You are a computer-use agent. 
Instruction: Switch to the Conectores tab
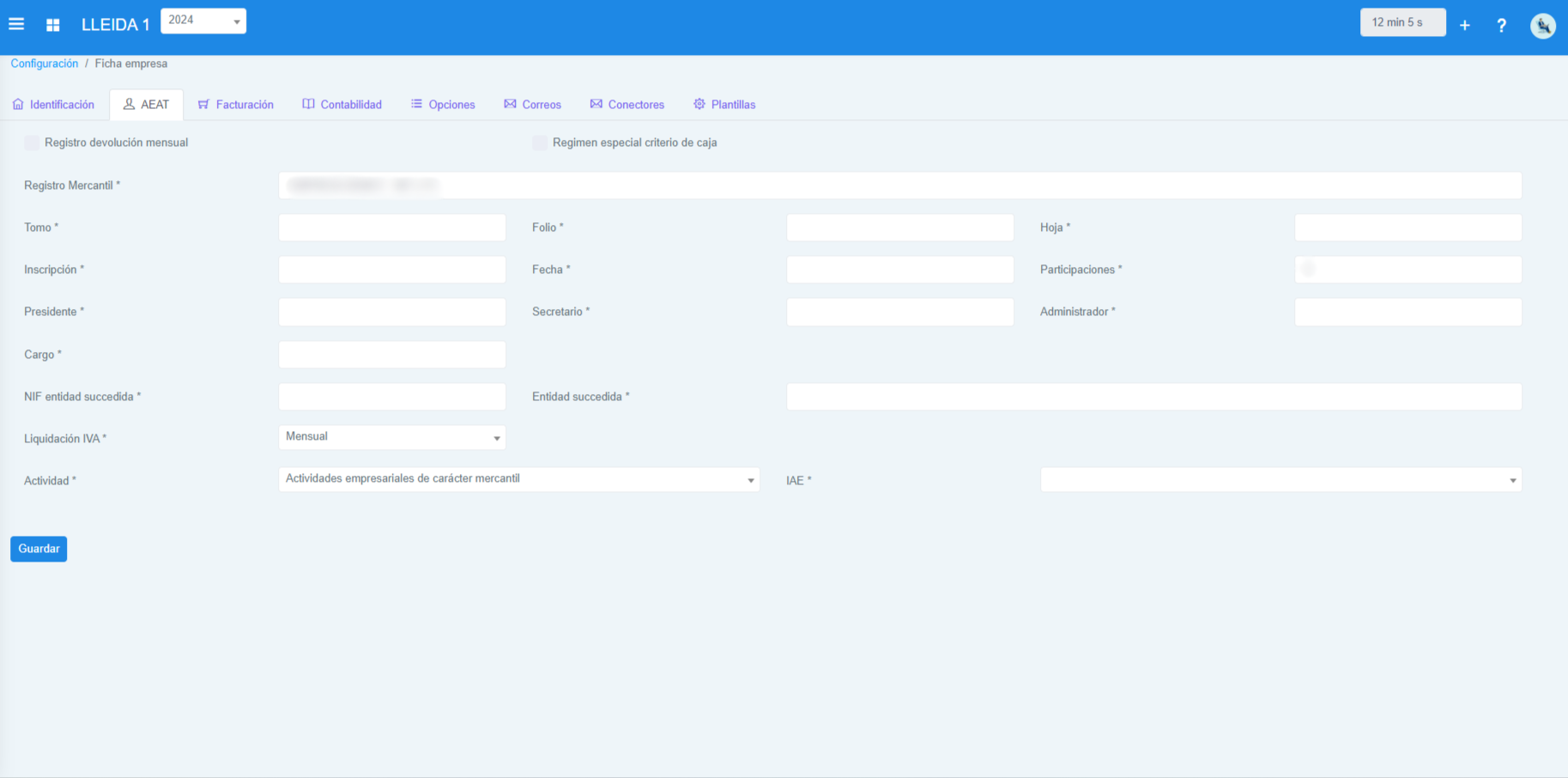[627, 105]
